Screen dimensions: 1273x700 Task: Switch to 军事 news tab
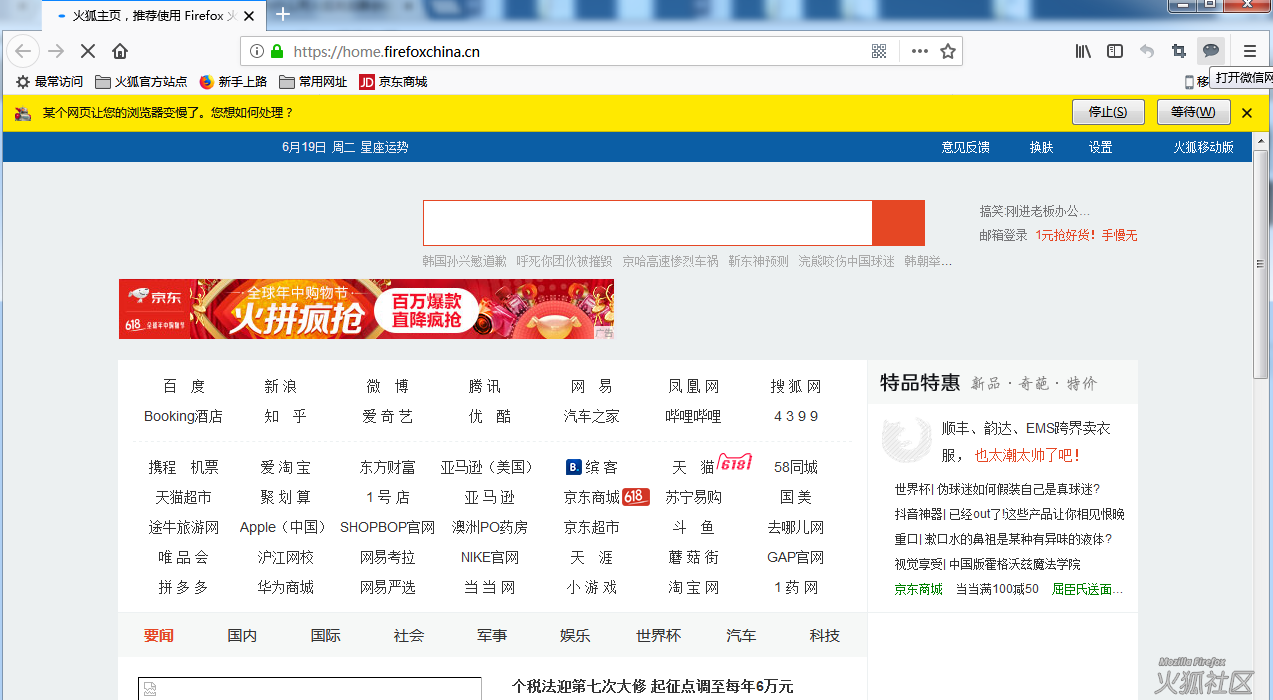point(491,635)
